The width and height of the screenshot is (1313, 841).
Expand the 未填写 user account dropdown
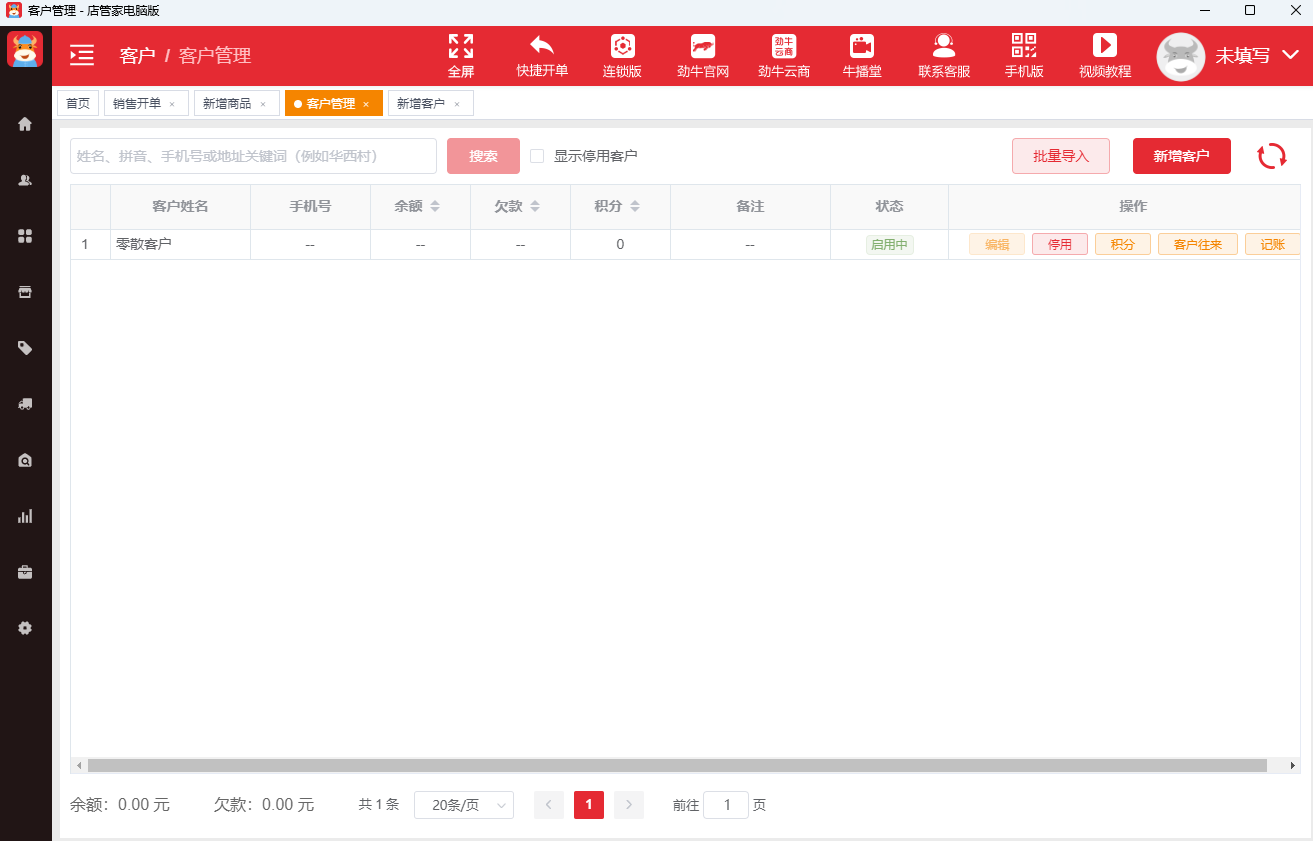(x=1290, y=55)
